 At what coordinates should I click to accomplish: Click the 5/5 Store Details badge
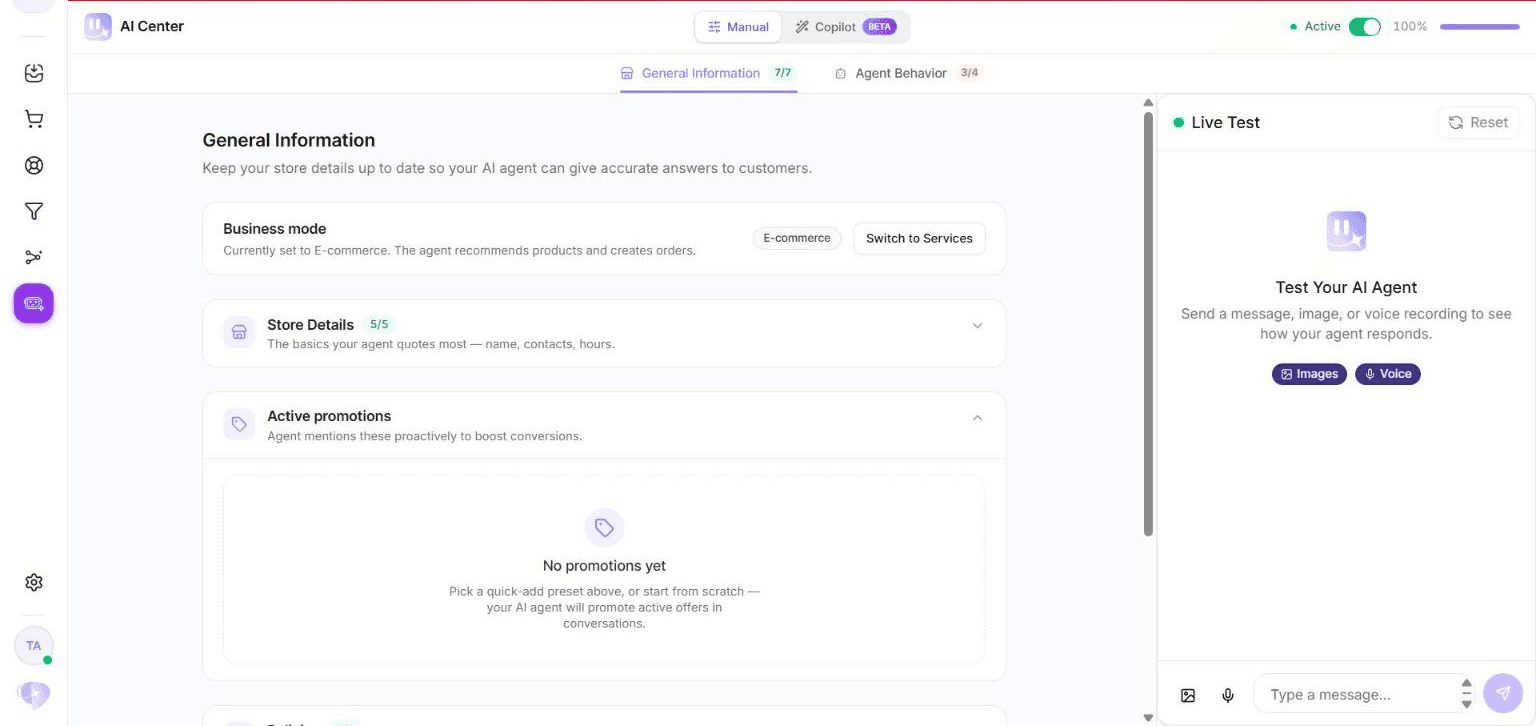point(379,325)
